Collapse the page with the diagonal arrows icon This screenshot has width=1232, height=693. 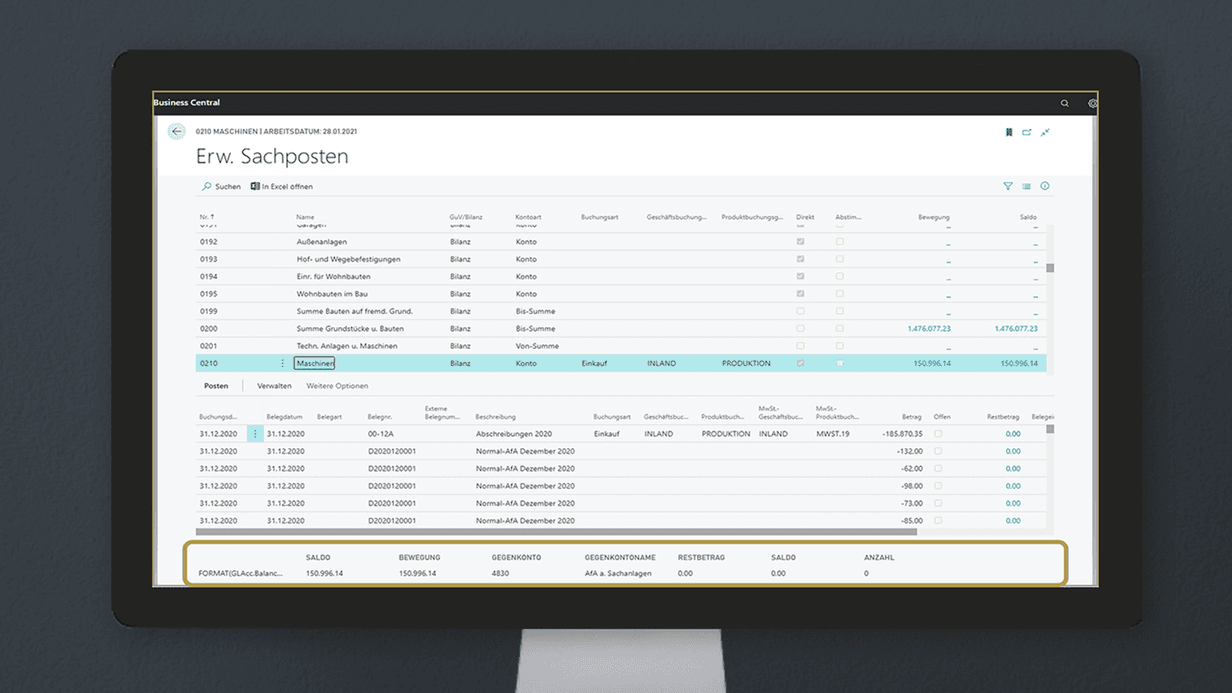[1046, 132]
